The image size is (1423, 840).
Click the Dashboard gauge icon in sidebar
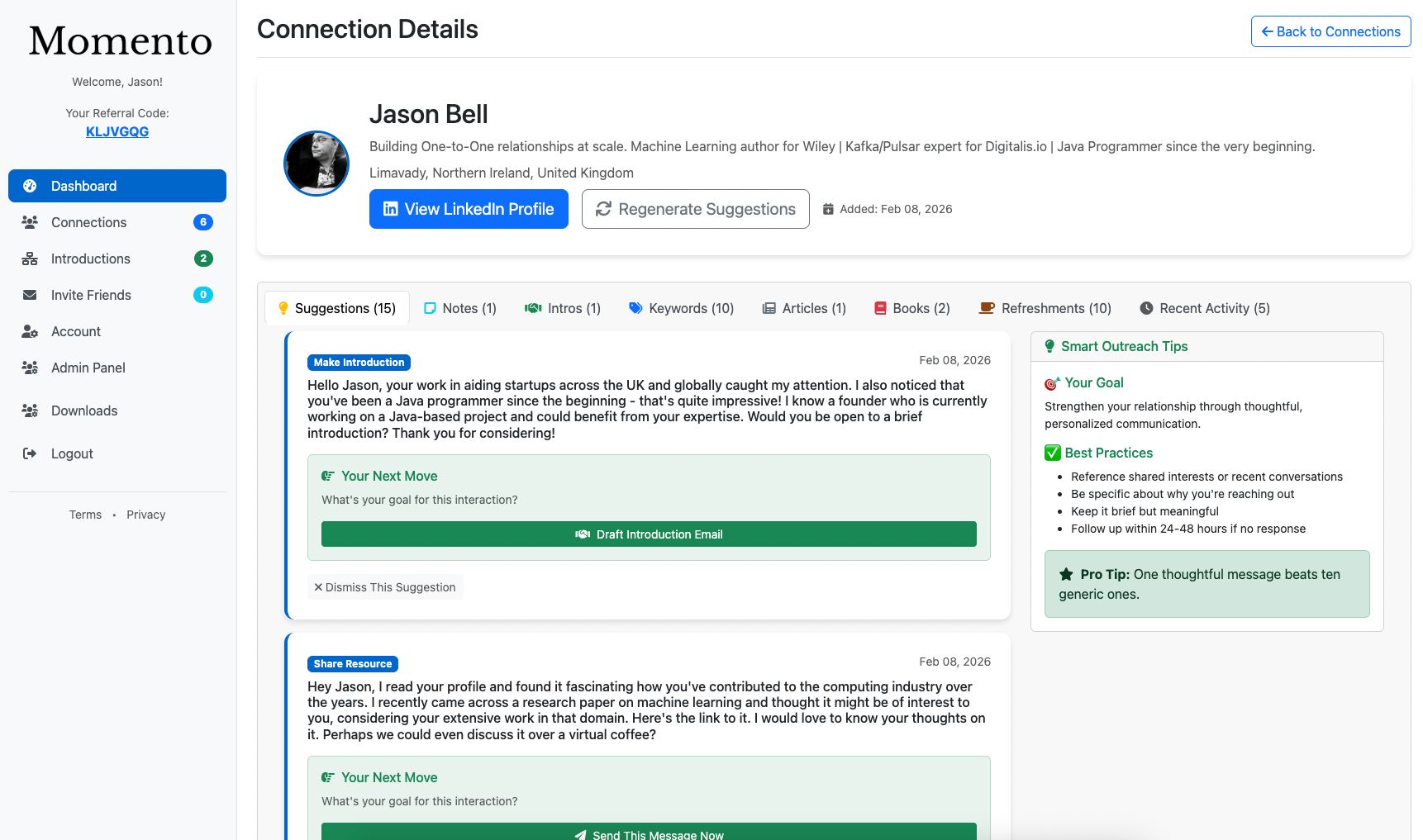[30, 186]
